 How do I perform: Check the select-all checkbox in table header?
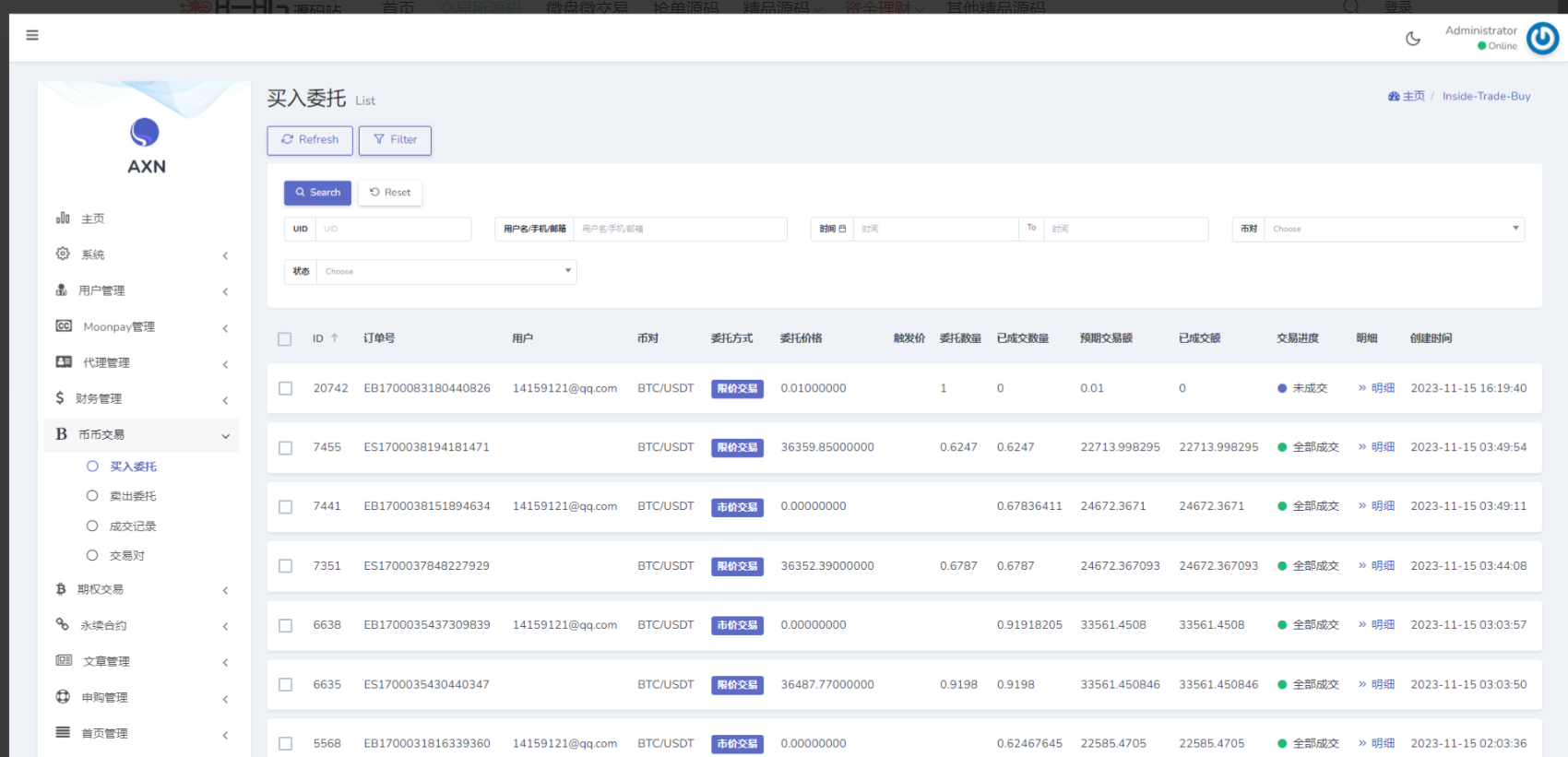pos(285,339)
